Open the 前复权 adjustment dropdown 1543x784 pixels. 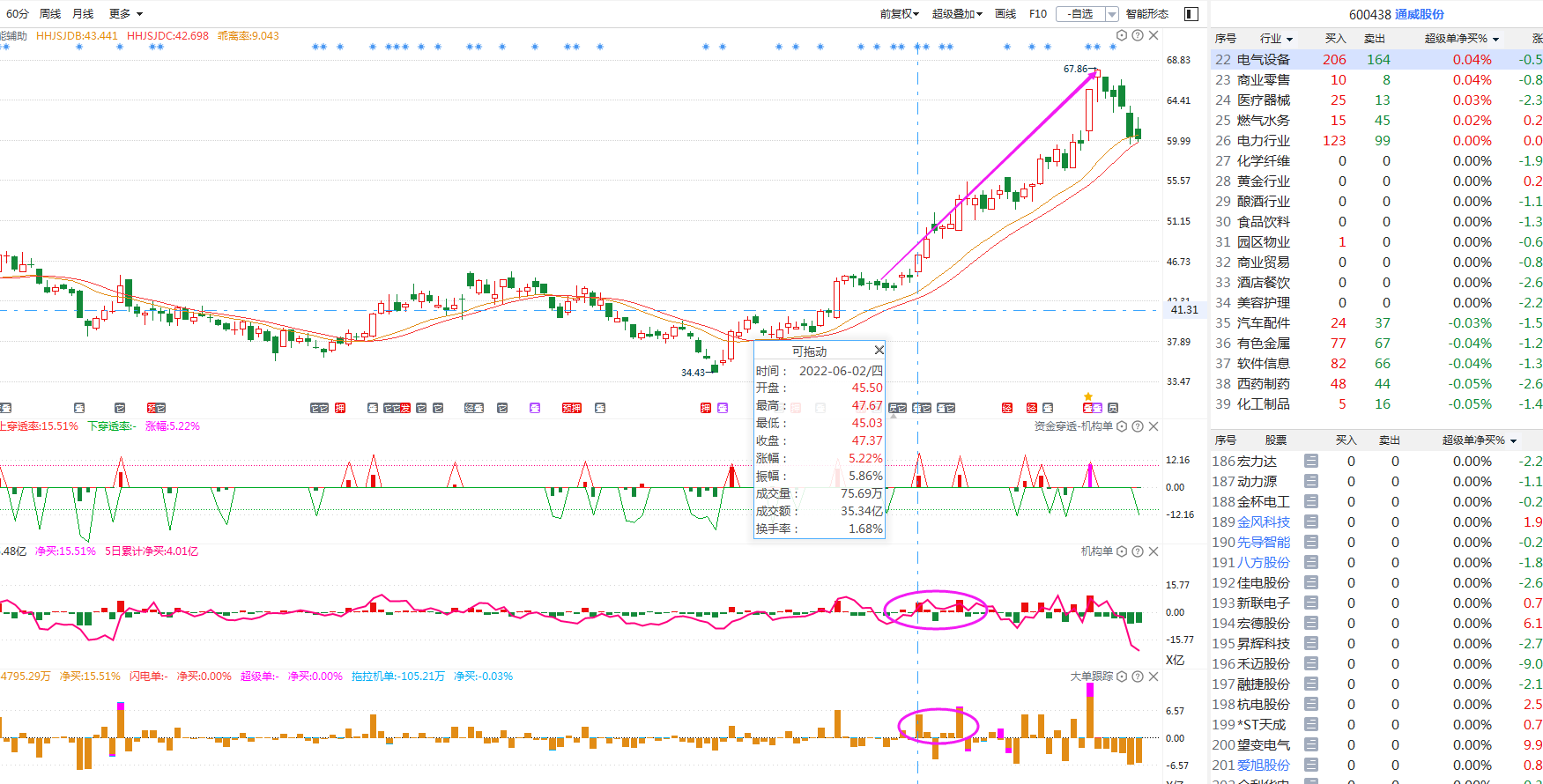tap(899, 14)
